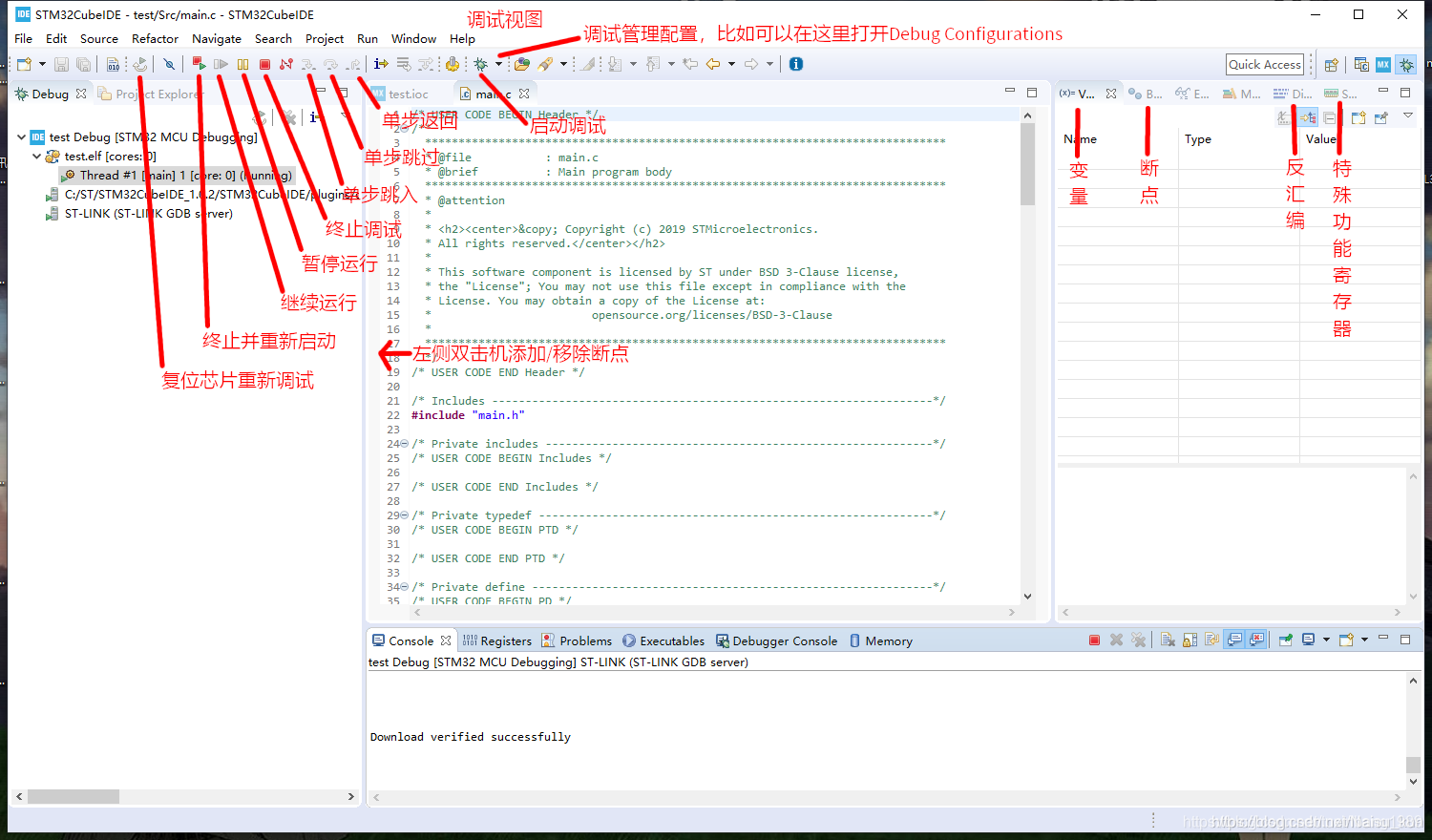This screenshot has height=840, width=1432.
Task: Click the red Terminate debug button
Action: [x=264, y=64]
